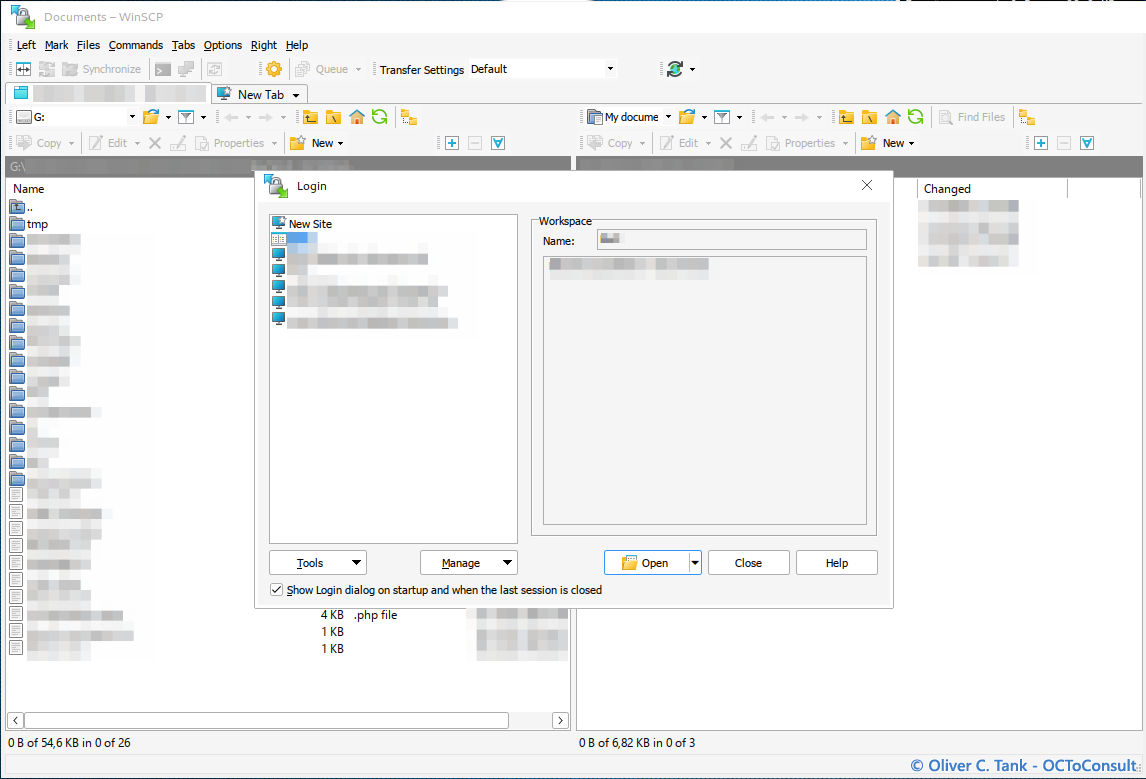Go to root directory in left panel

tap(333, 117)
